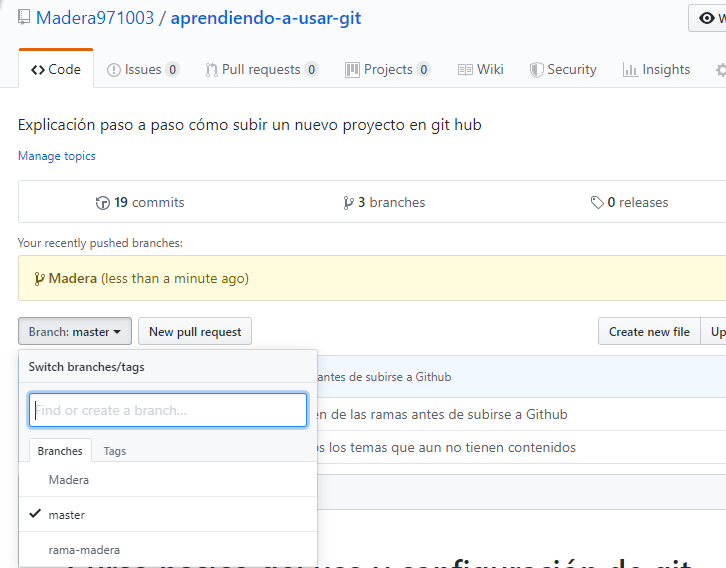
Task: Switch to the Tags tab in switcher
Action: coord(115,451)
